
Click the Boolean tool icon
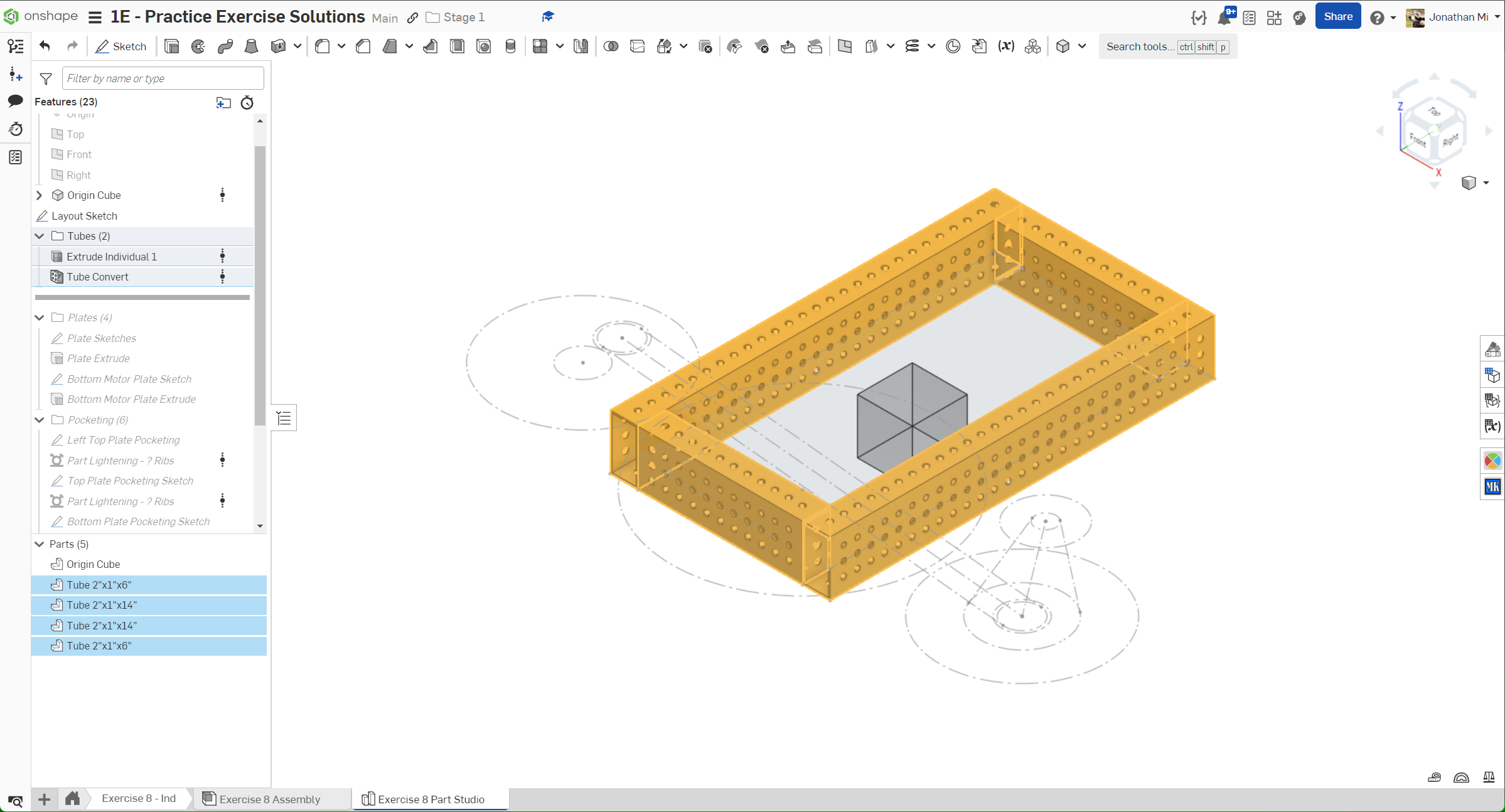[x=611, y=46]
